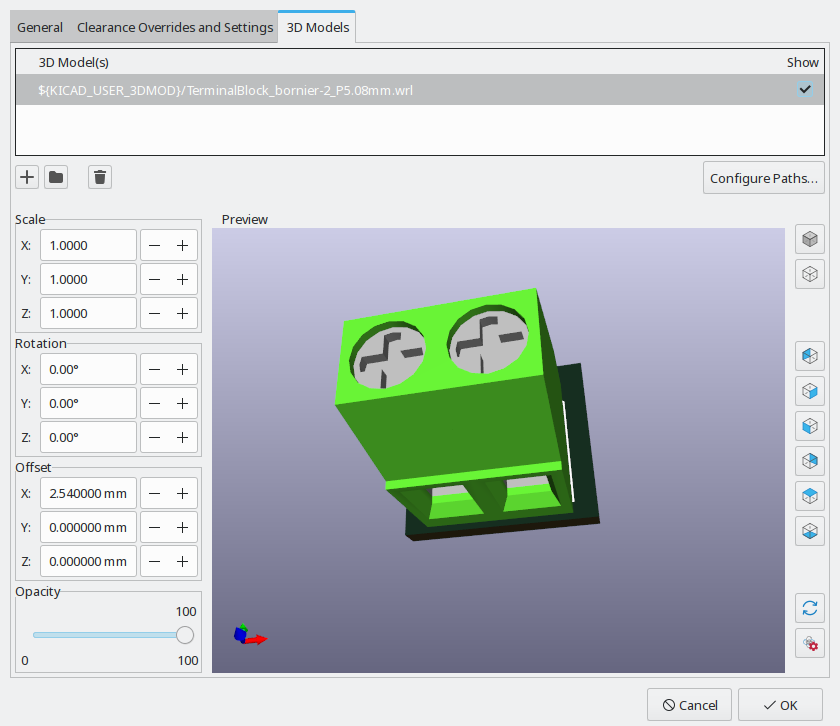Open preview settings via the red gear icon

809,643
